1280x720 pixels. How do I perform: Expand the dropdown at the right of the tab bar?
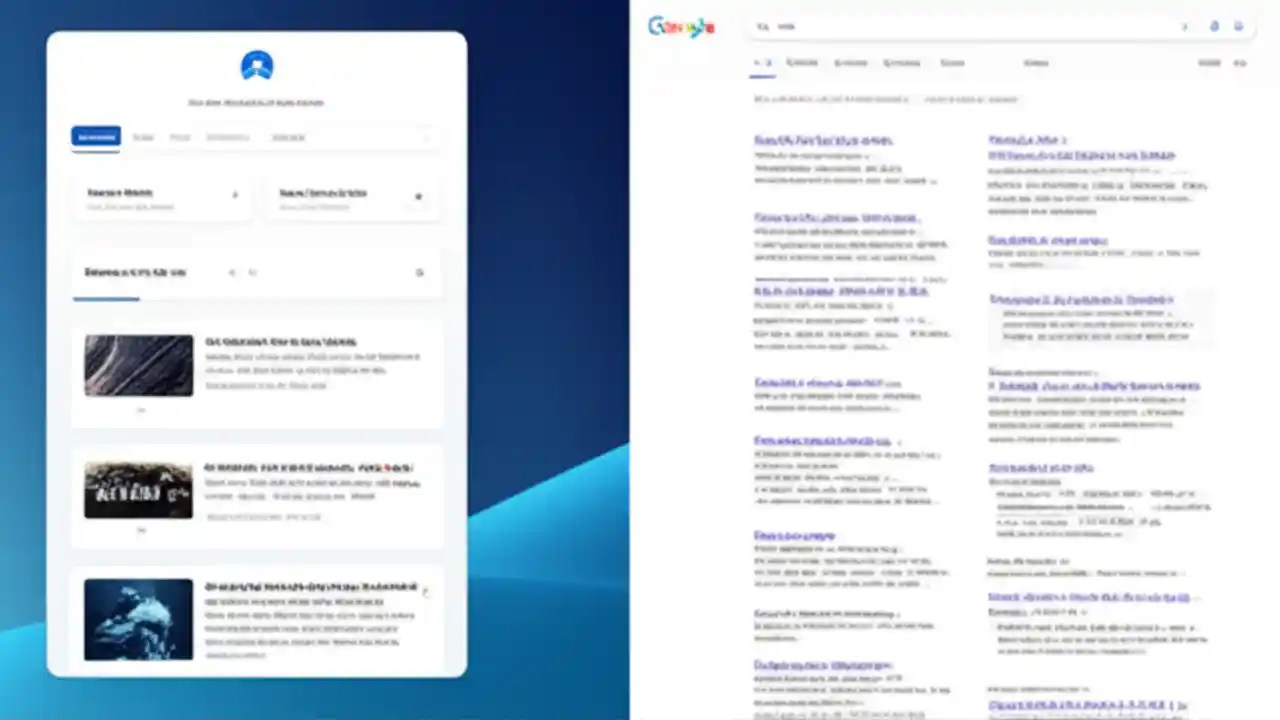tap(426, 137)
